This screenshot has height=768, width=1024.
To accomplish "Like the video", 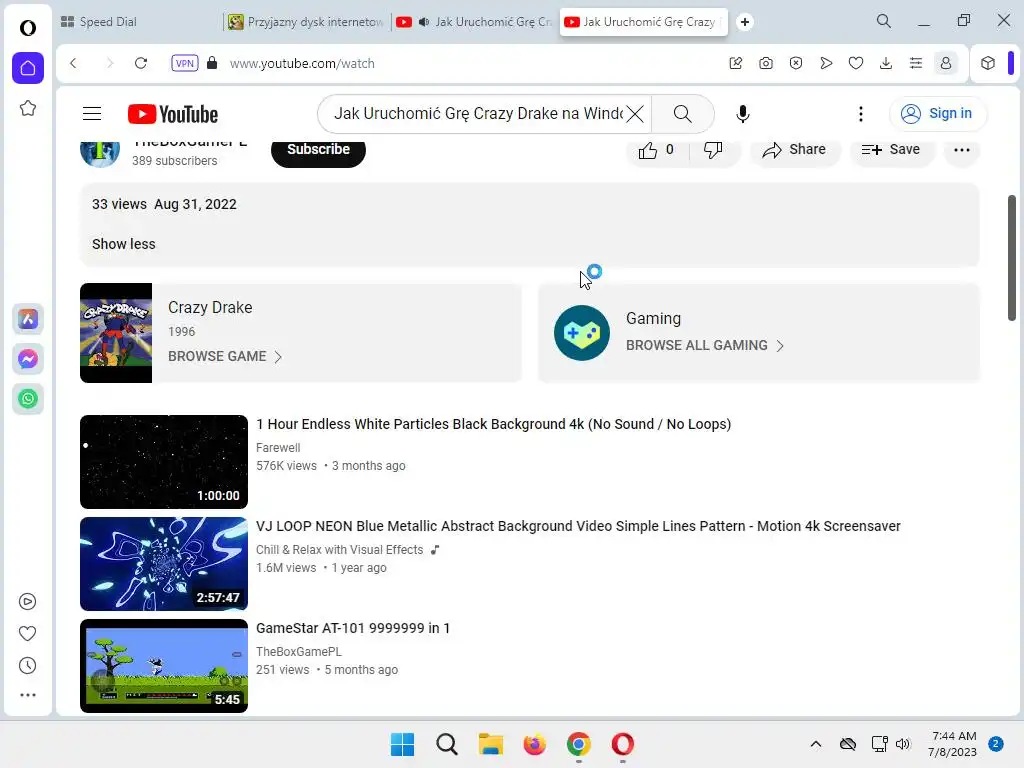I will (656, 150).
